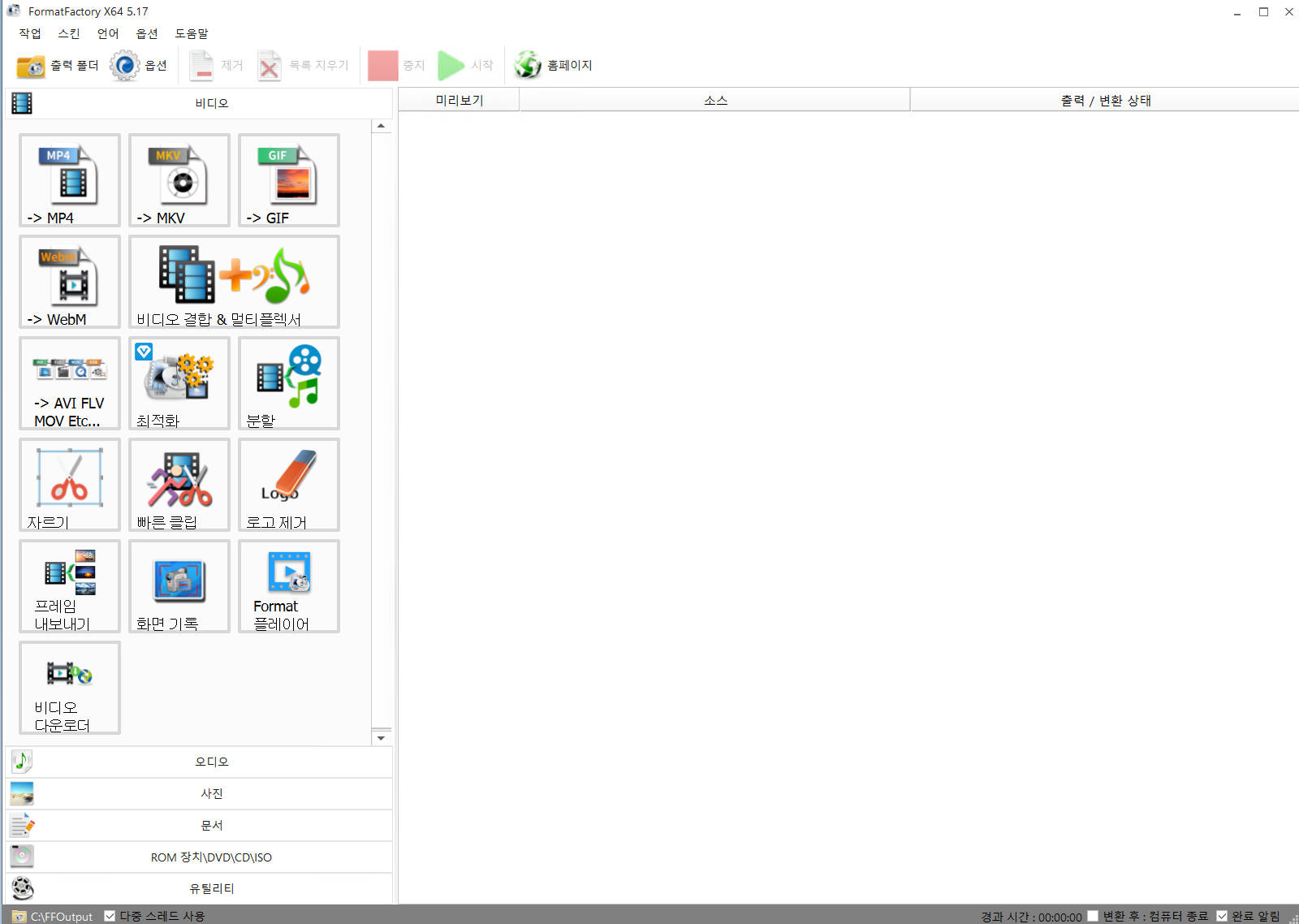Open 비디오 결합 & 멀티플렉서 tool
1299x924 pixels.
click(234, 282)
